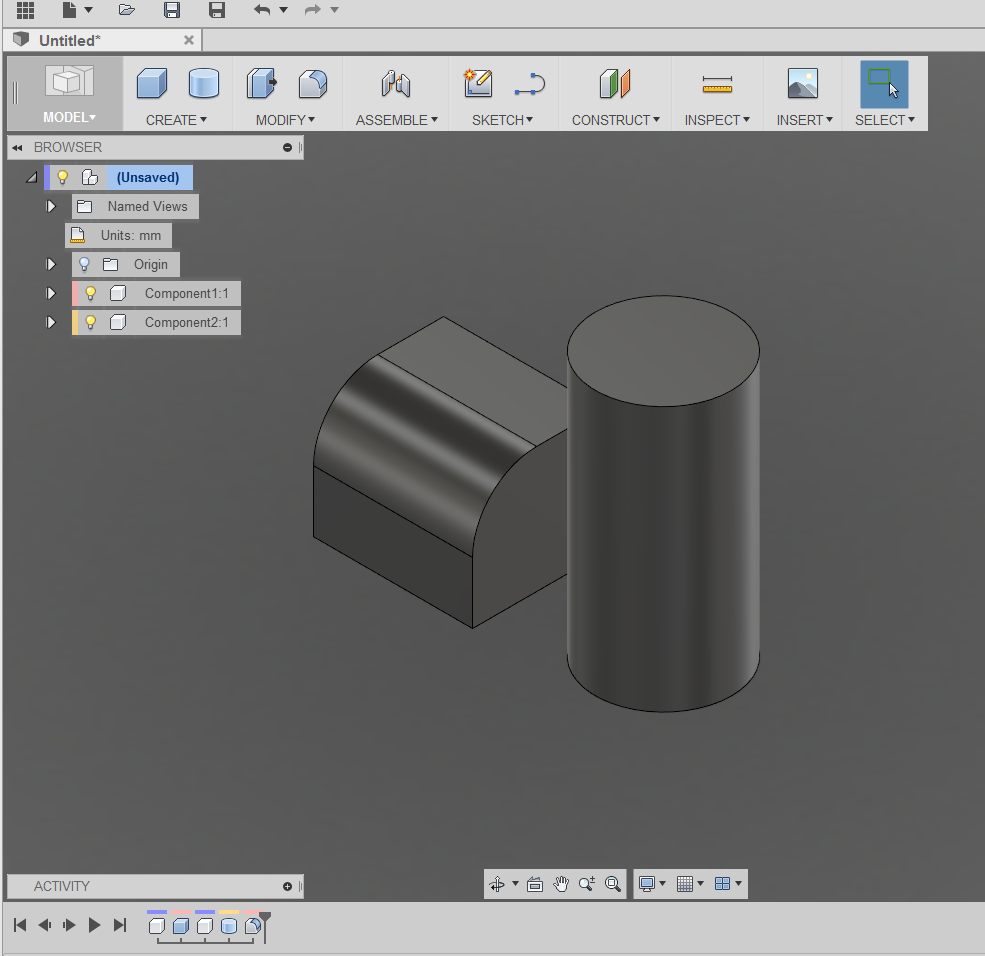Click the Save icon in top bar

(172, 10)
